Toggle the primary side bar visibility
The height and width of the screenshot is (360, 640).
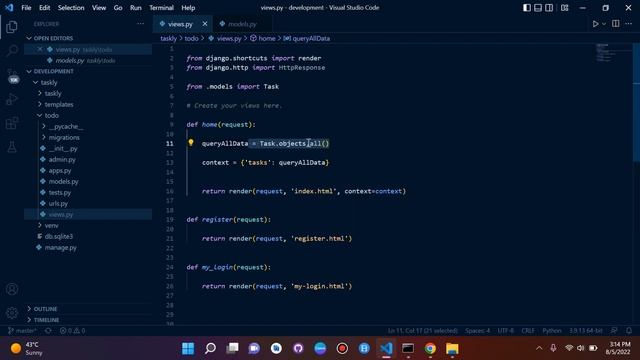[527, 8]
